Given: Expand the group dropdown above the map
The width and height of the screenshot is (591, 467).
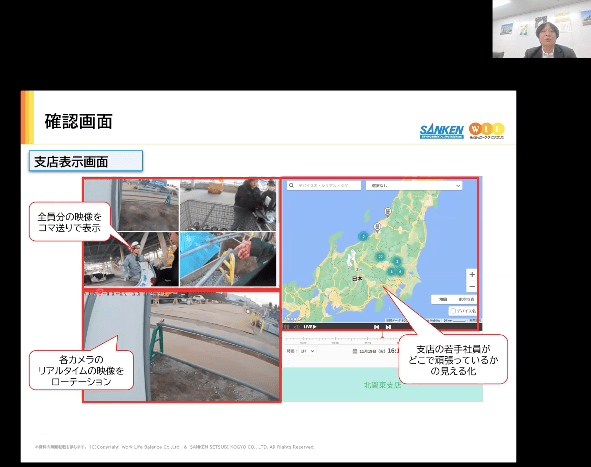Looking at the screenshot, I should (414, 185).
